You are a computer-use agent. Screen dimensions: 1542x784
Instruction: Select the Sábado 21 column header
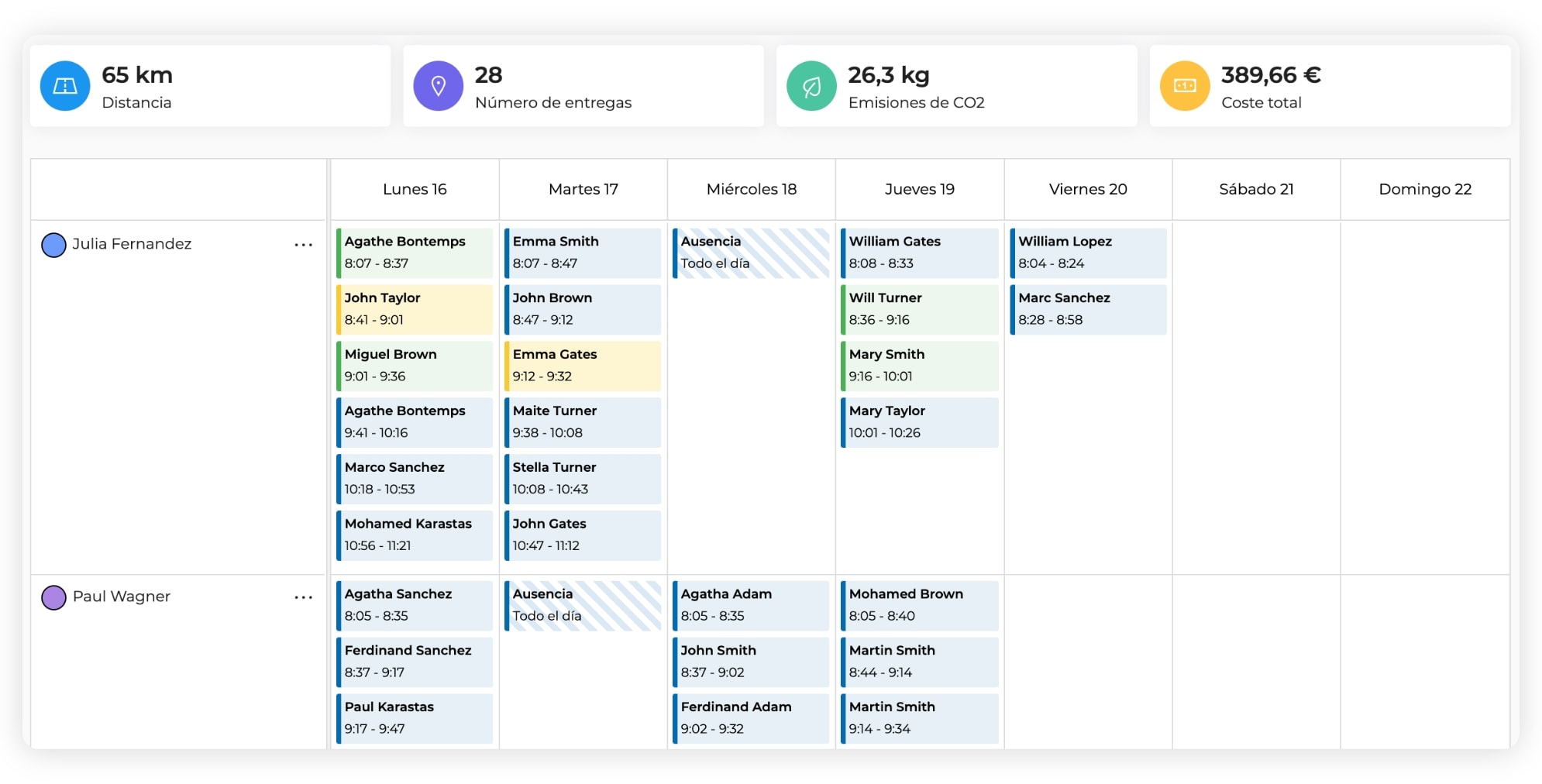click(1256, 189)
